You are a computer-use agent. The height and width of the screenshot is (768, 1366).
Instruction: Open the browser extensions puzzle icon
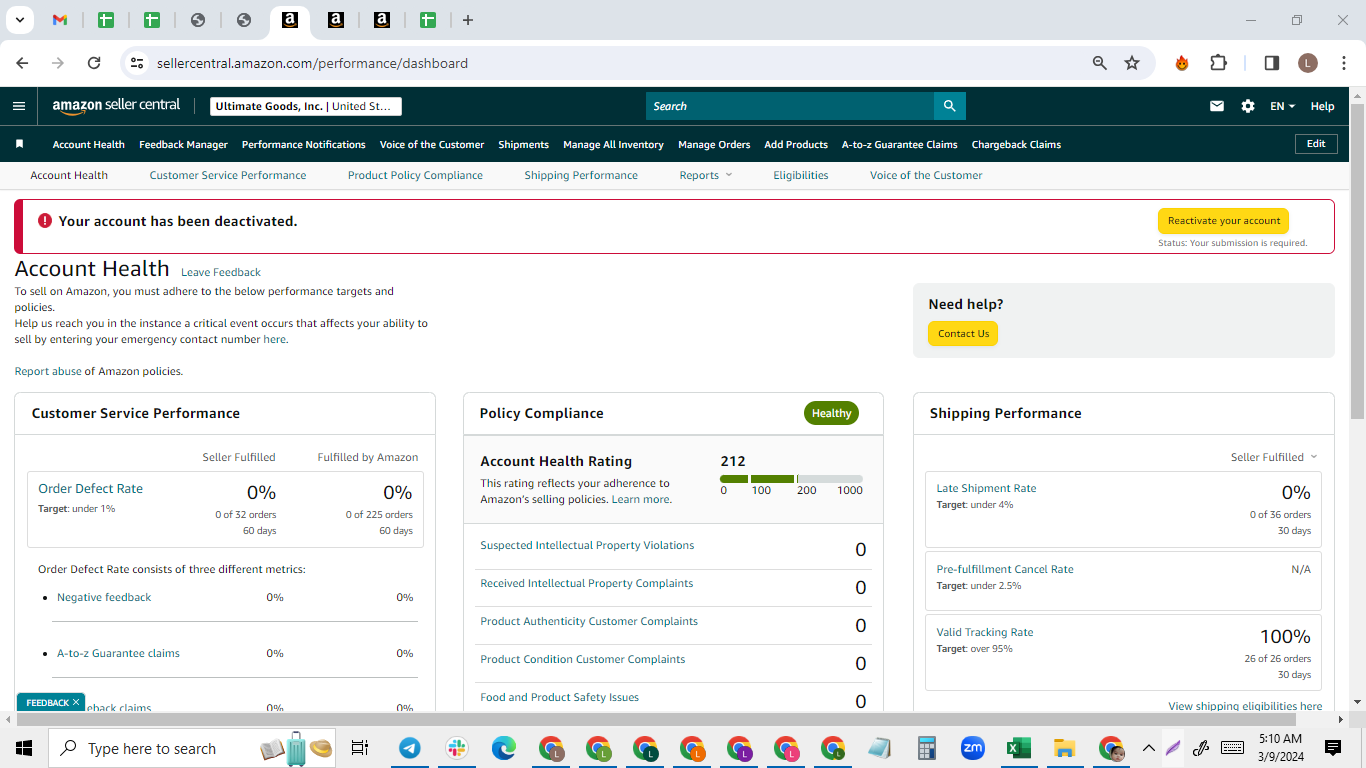click(x=1218, y=63)
